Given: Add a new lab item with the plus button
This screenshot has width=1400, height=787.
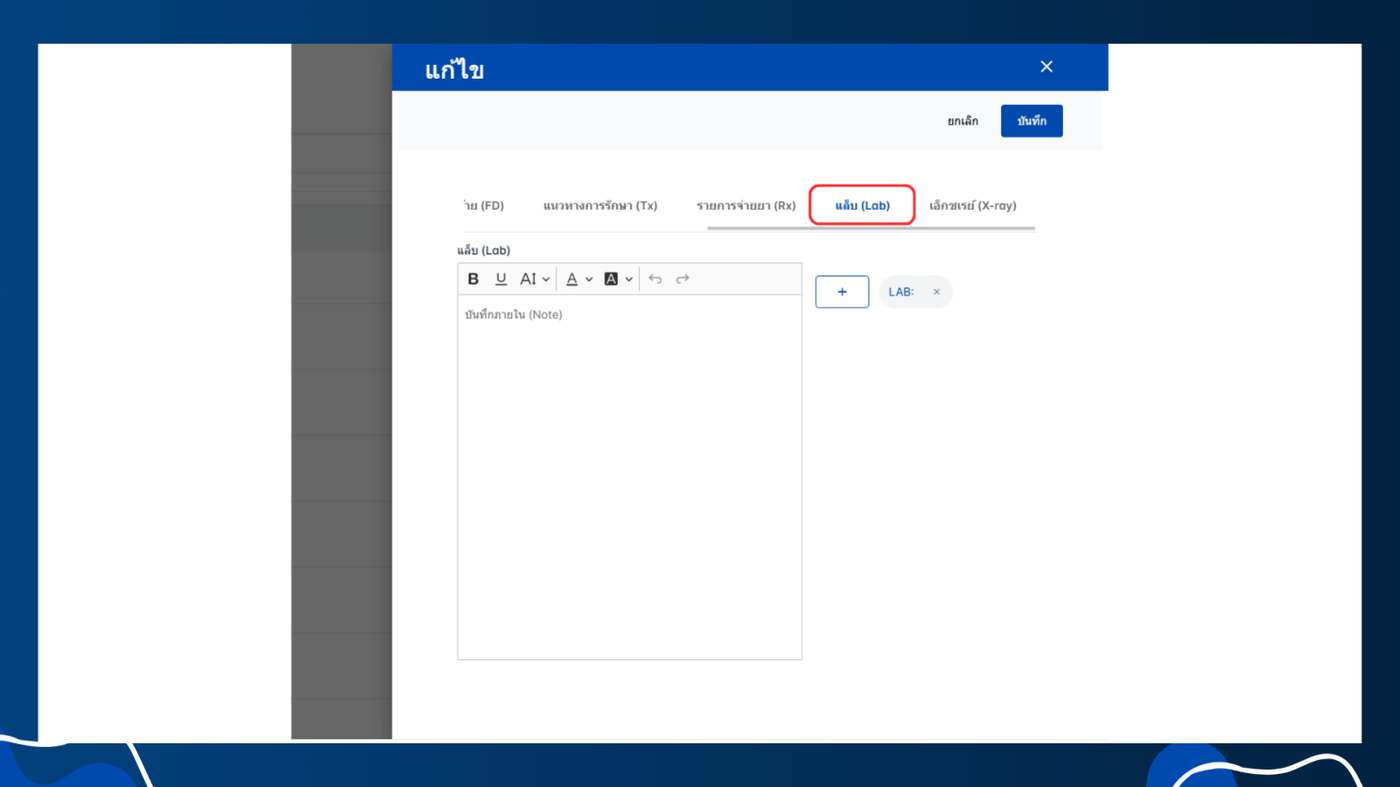Looking at the screenshot, I should (842, 292).
